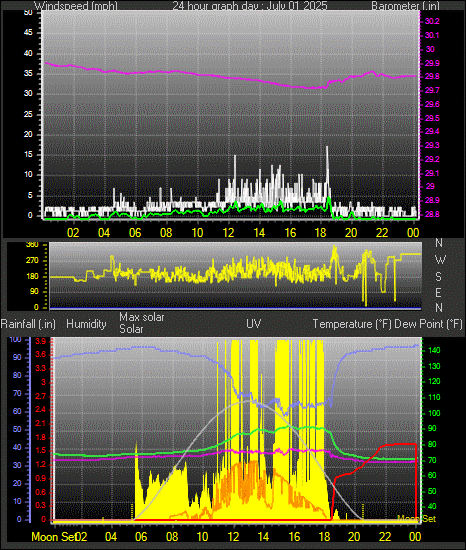Click "Moon Set" label above hour 00
Screen dimensions: 466x550
(417, 519)
